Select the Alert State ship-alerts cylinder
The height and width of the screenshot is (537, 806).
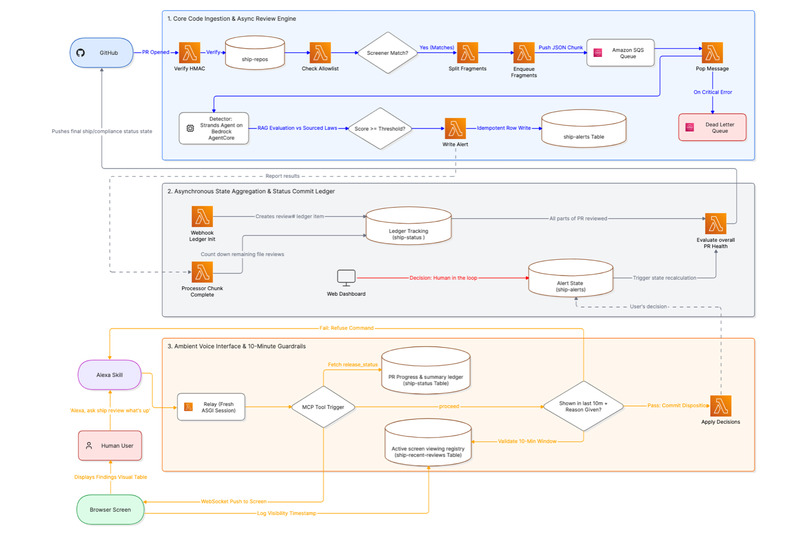[x=571, y=278]
